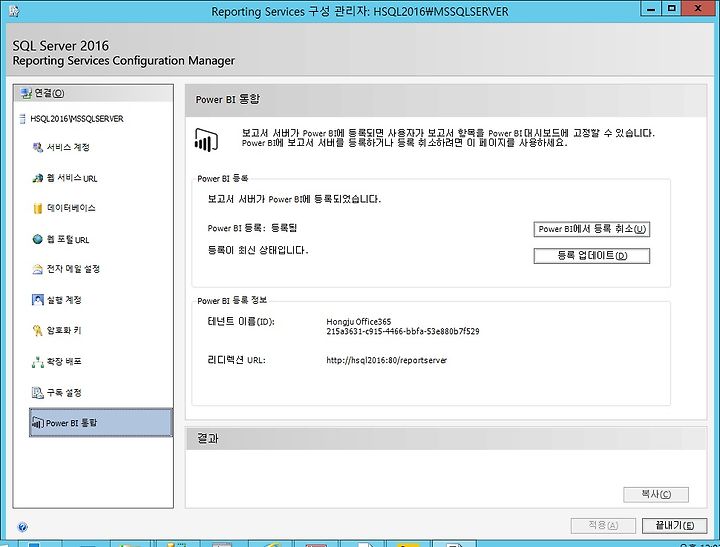The height and width of the screenshot is (547, 720).
Task: Click the 등록이 최신 상태입니다 message
Action: (x=258, y=250)
